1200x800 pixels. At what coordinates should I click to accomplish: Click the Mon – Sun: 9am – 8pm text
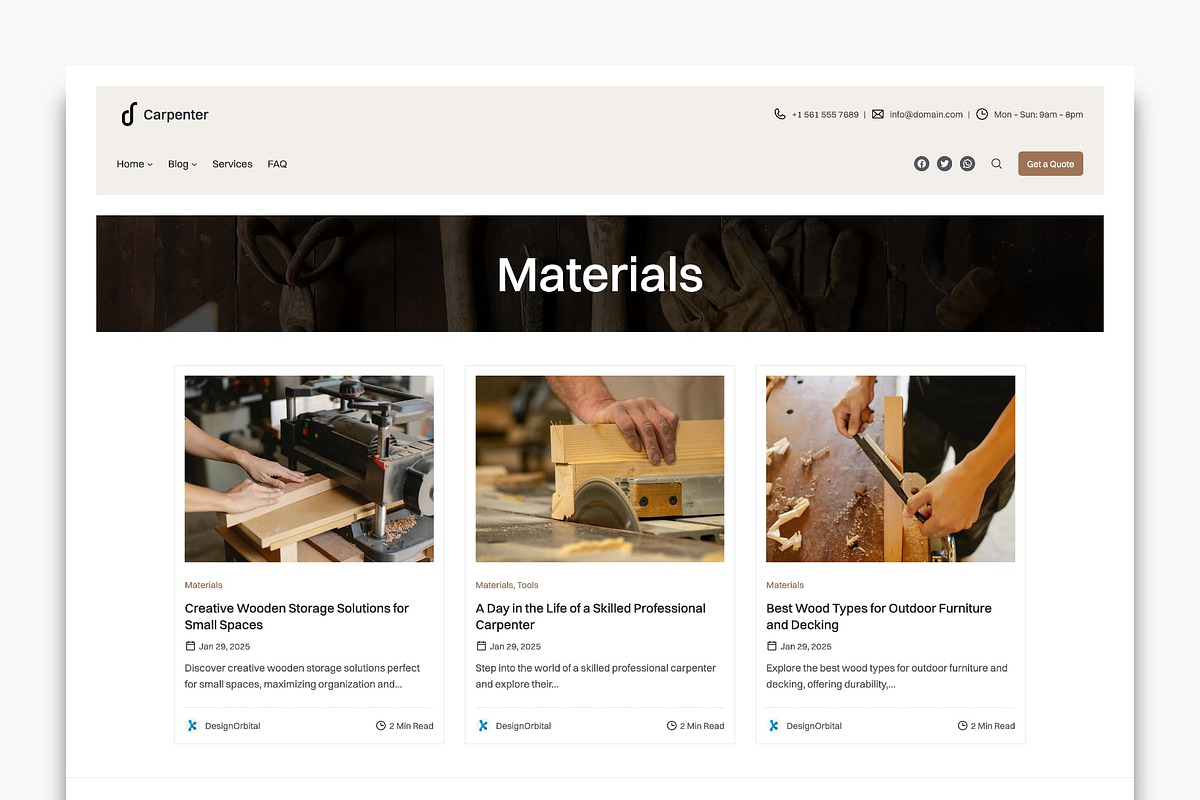coord(1038,115)
